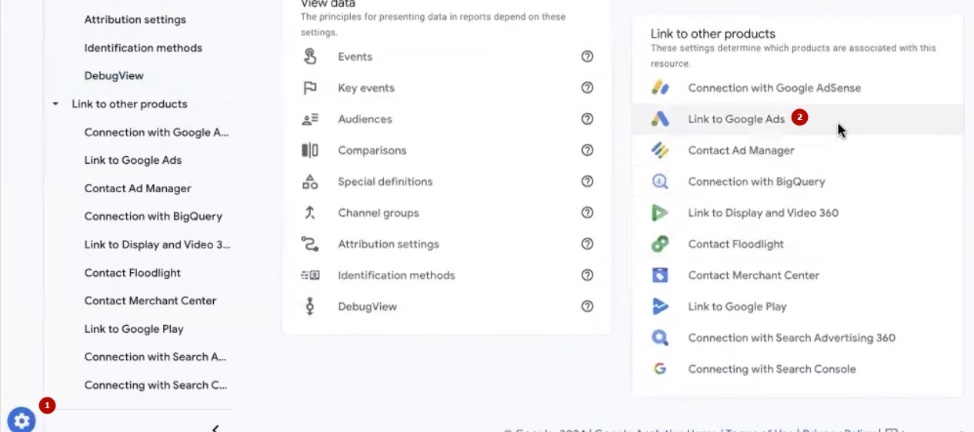The height and width of the screenshot is (432, 974).
Task: Click the Channel groups row
Action: tap(378, 213)
